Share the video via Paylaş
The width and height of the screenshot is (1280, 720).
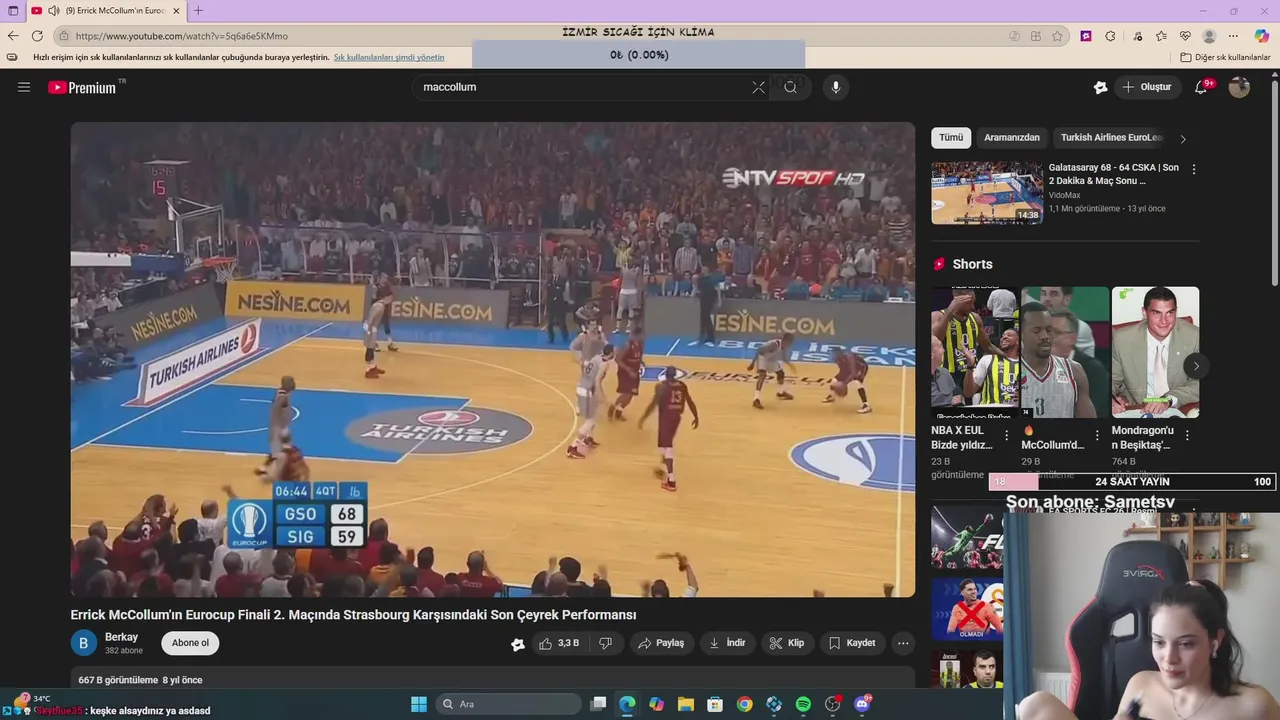pos(661,643)
